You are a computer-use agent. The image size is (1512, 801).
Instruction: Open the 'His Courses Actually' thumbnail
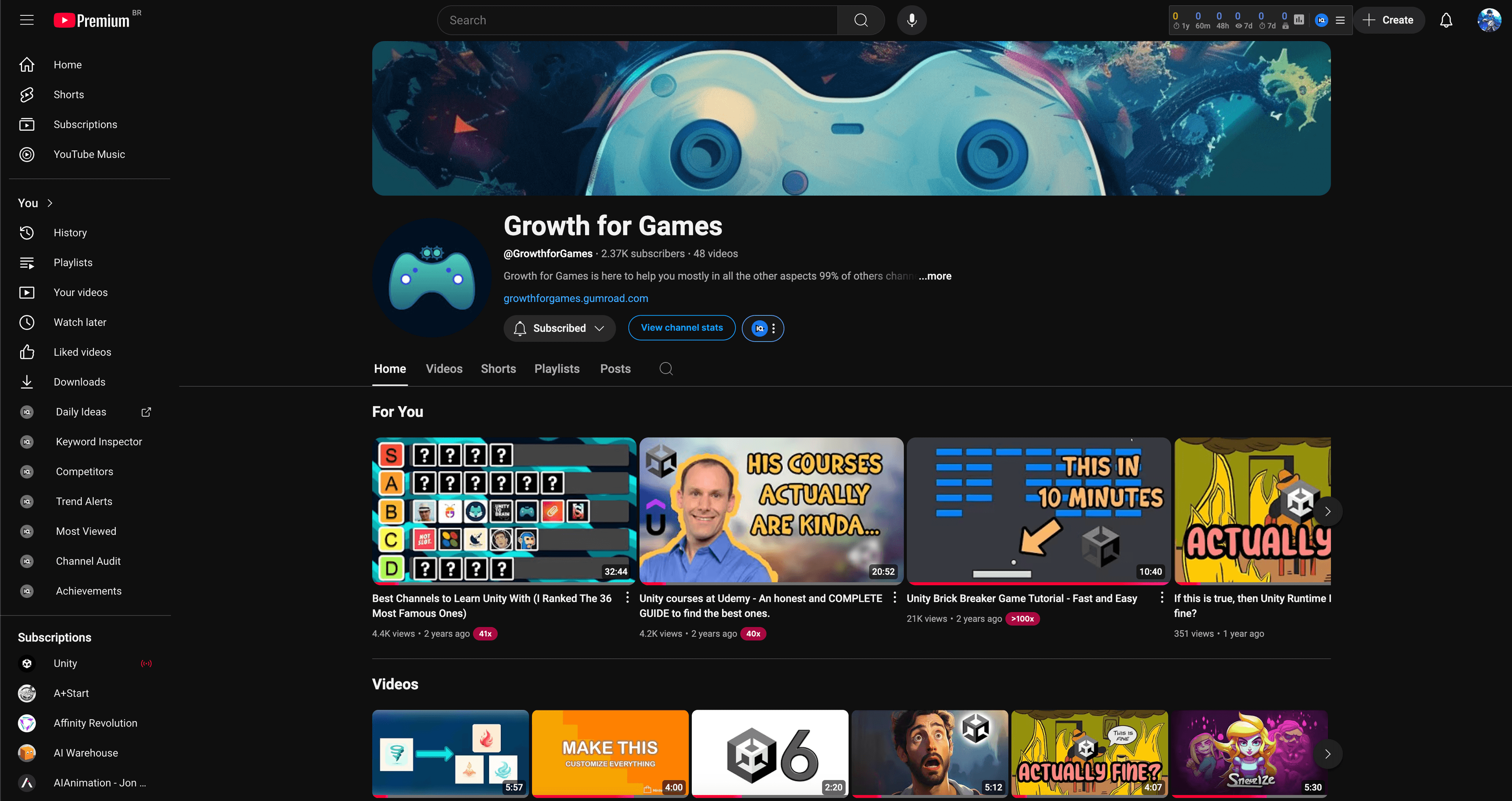pos(771,511)
